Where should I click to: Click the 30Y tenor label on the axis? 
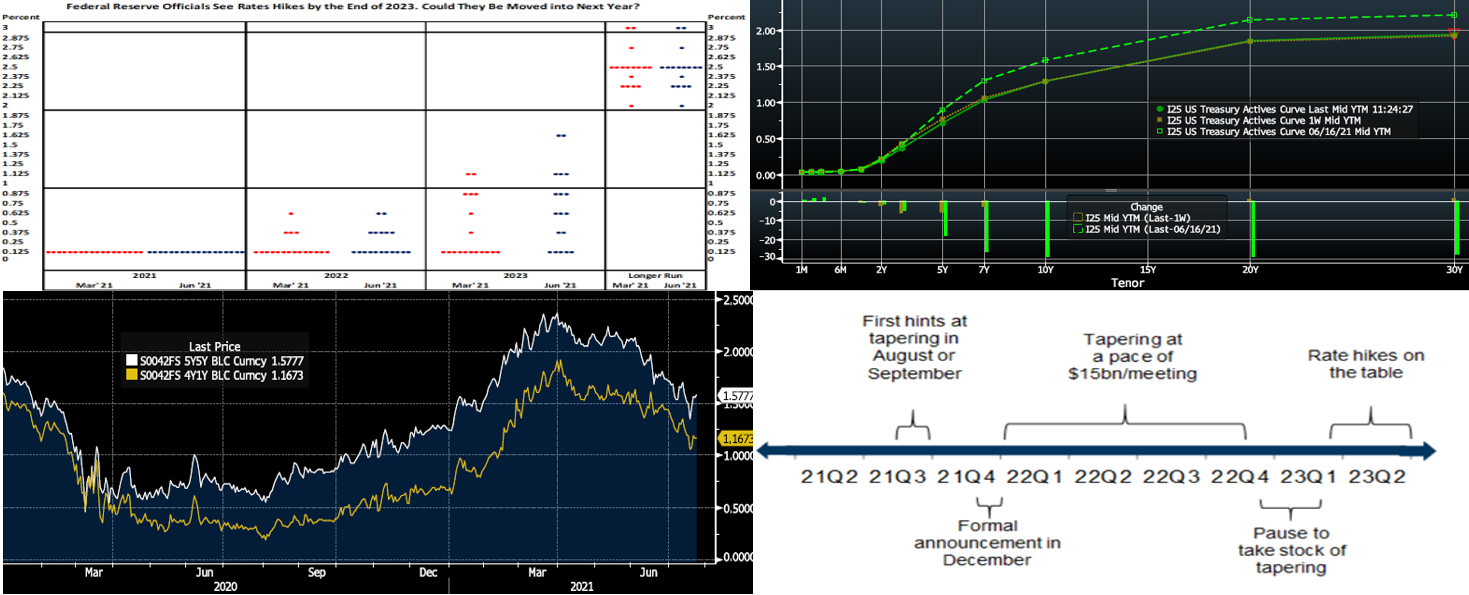(x=1452, y=270)
